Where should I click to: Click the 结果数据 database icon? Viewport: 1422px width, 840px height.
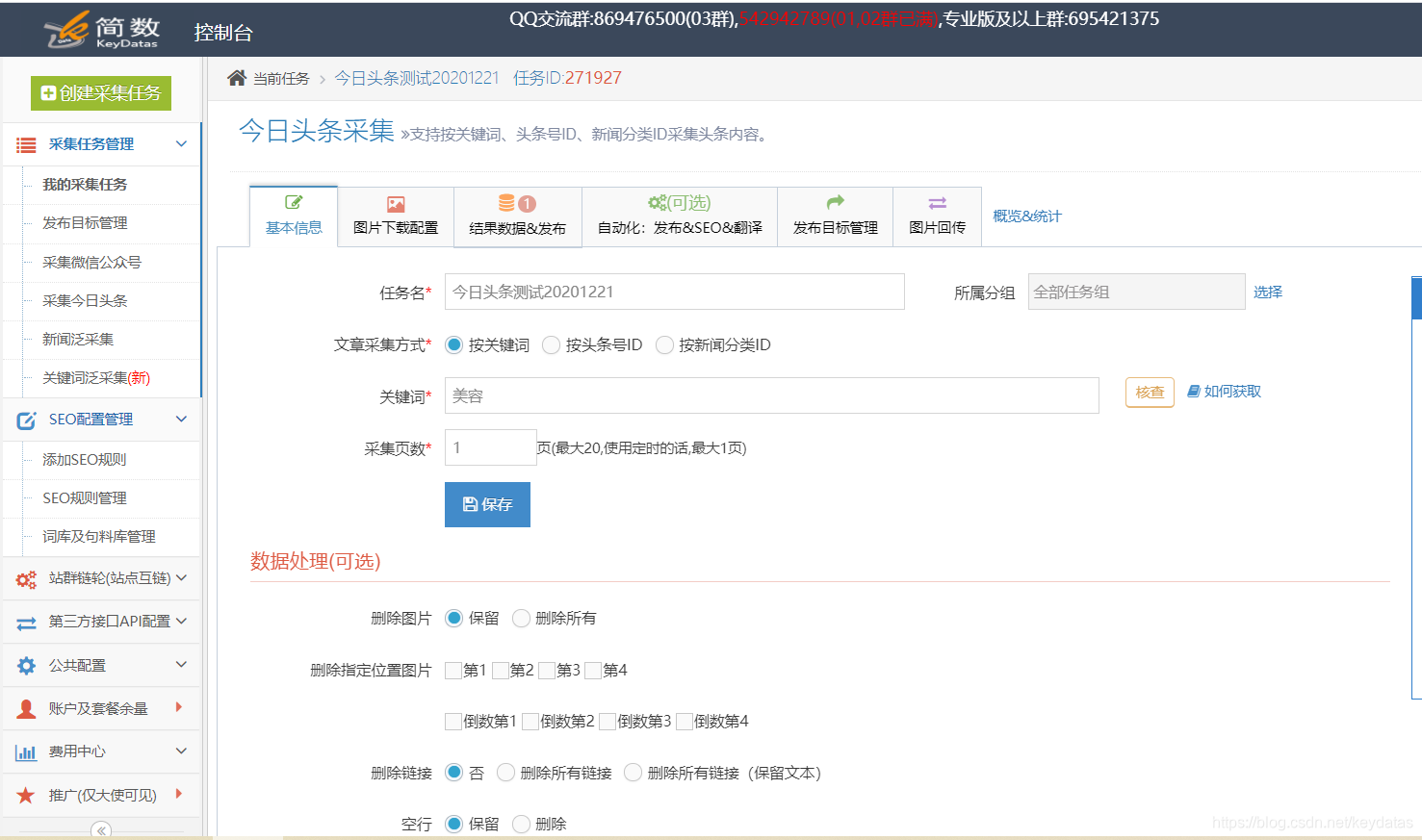(x=506, y=202)
